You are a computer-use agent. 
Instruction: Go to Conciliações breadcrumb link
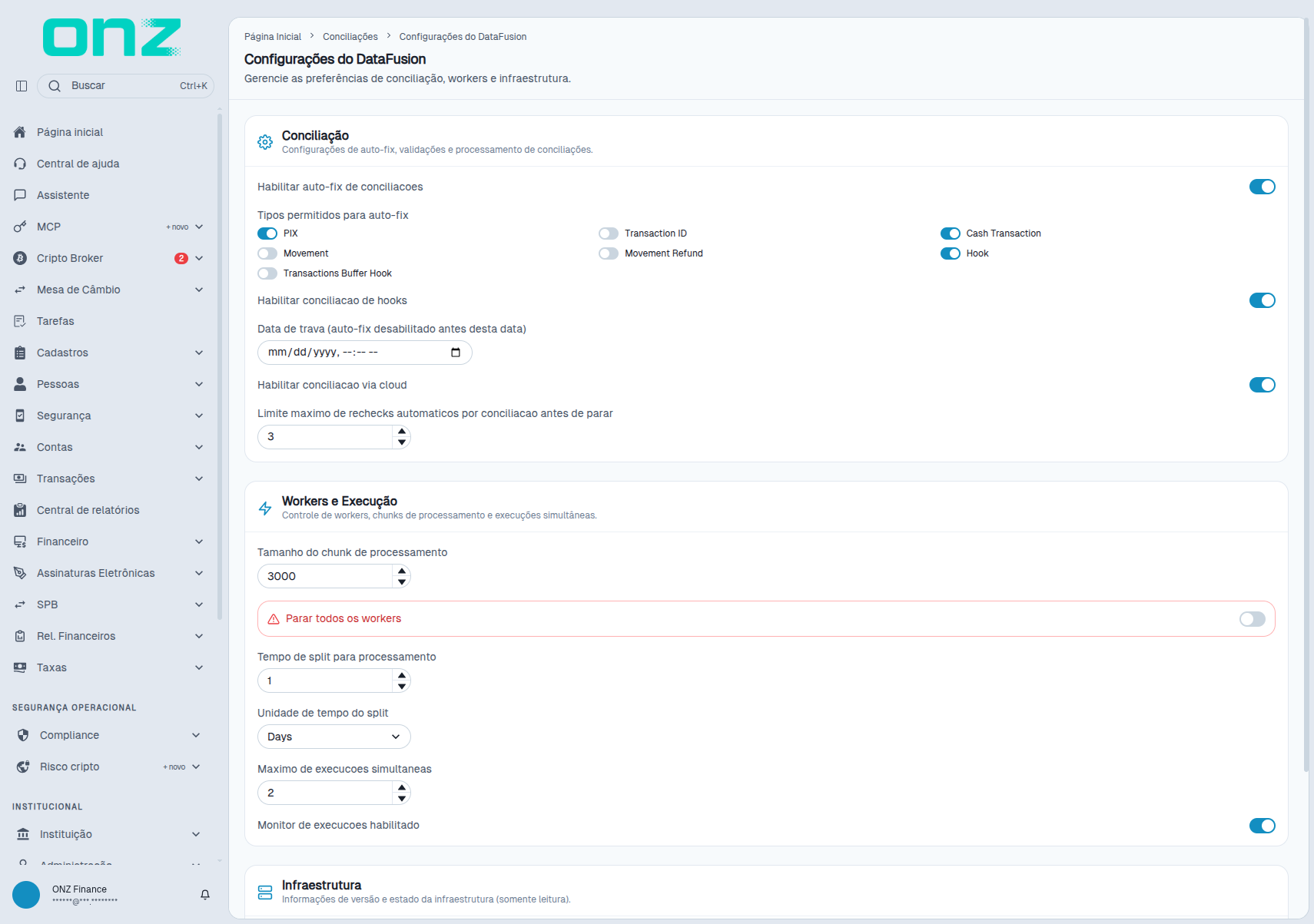350,37
